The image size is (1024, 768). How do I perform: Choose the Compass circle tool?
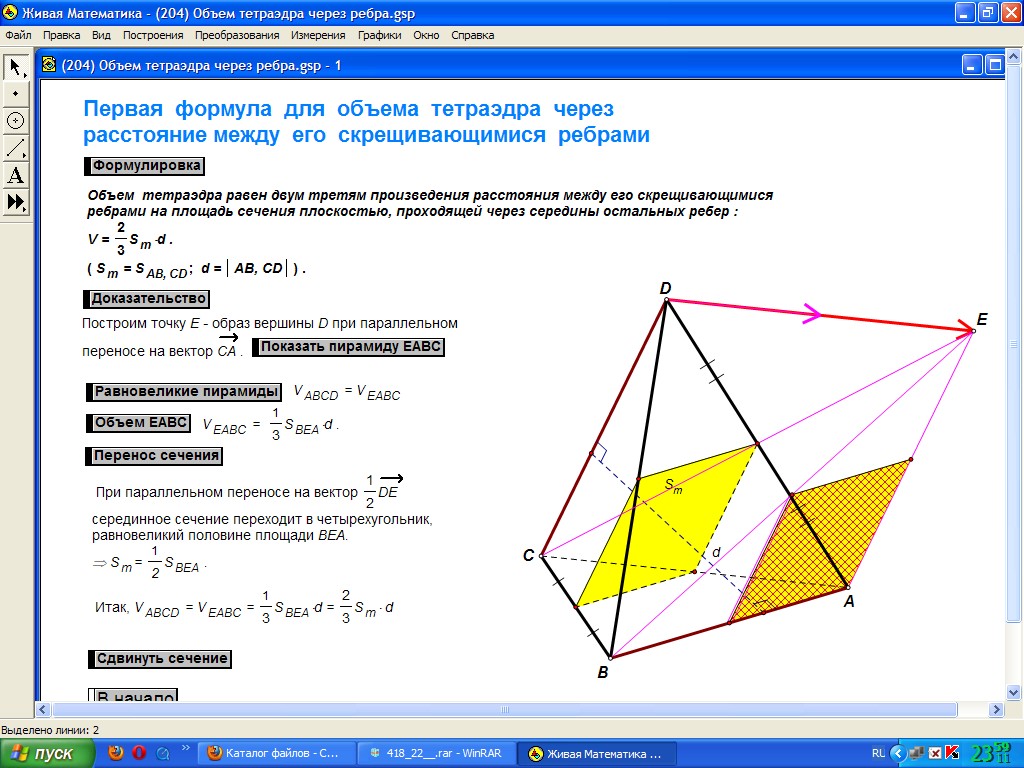pyautogui.click(x=15, y=121)
